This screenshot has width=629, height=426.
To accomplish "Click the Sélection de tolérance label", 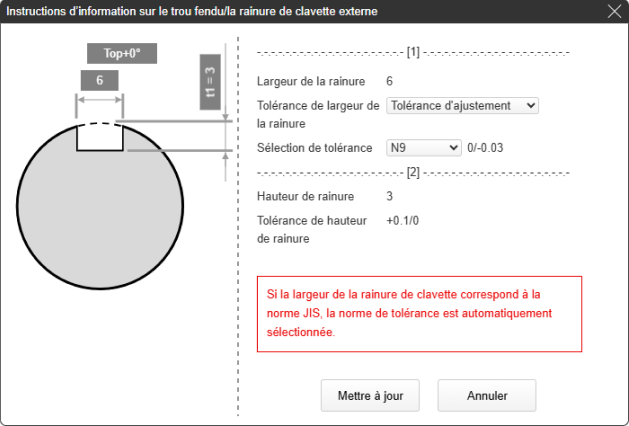I will point(314,147).
